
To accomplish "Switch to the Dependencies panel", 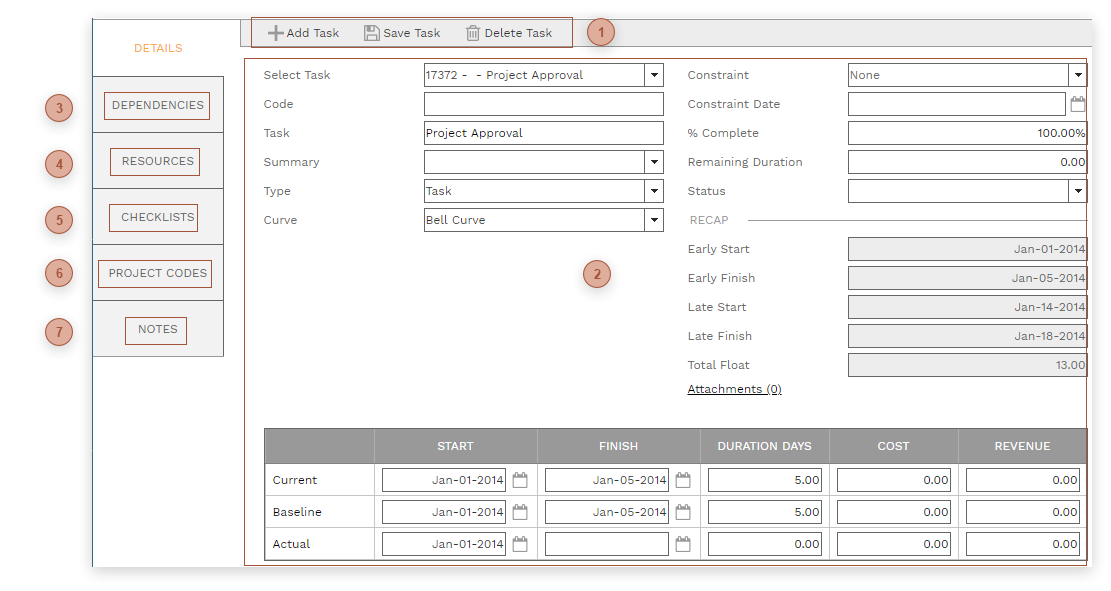I will [x=155, y=105].
